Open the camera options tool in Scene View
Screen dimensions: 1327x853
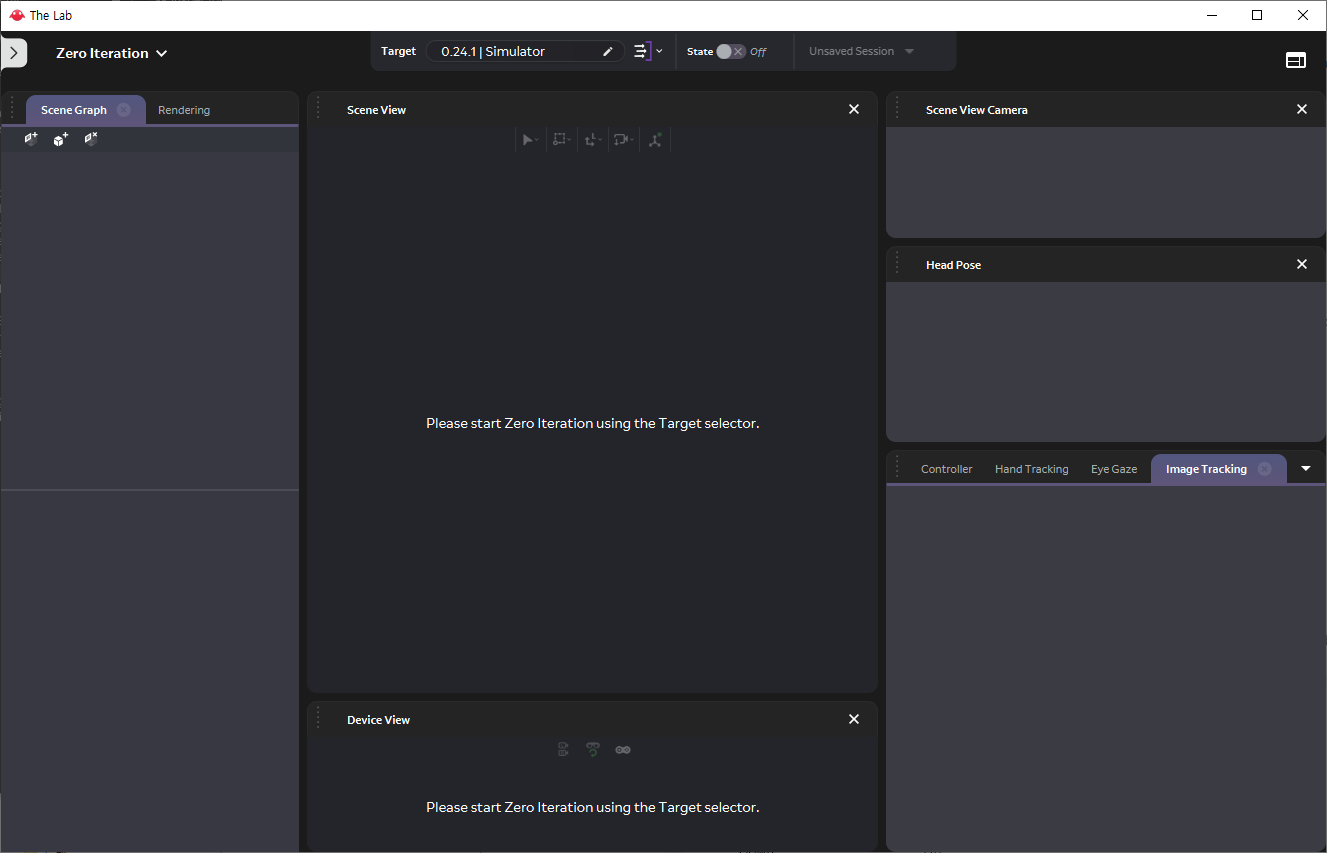pyautogui.click(x=623, y=140)
